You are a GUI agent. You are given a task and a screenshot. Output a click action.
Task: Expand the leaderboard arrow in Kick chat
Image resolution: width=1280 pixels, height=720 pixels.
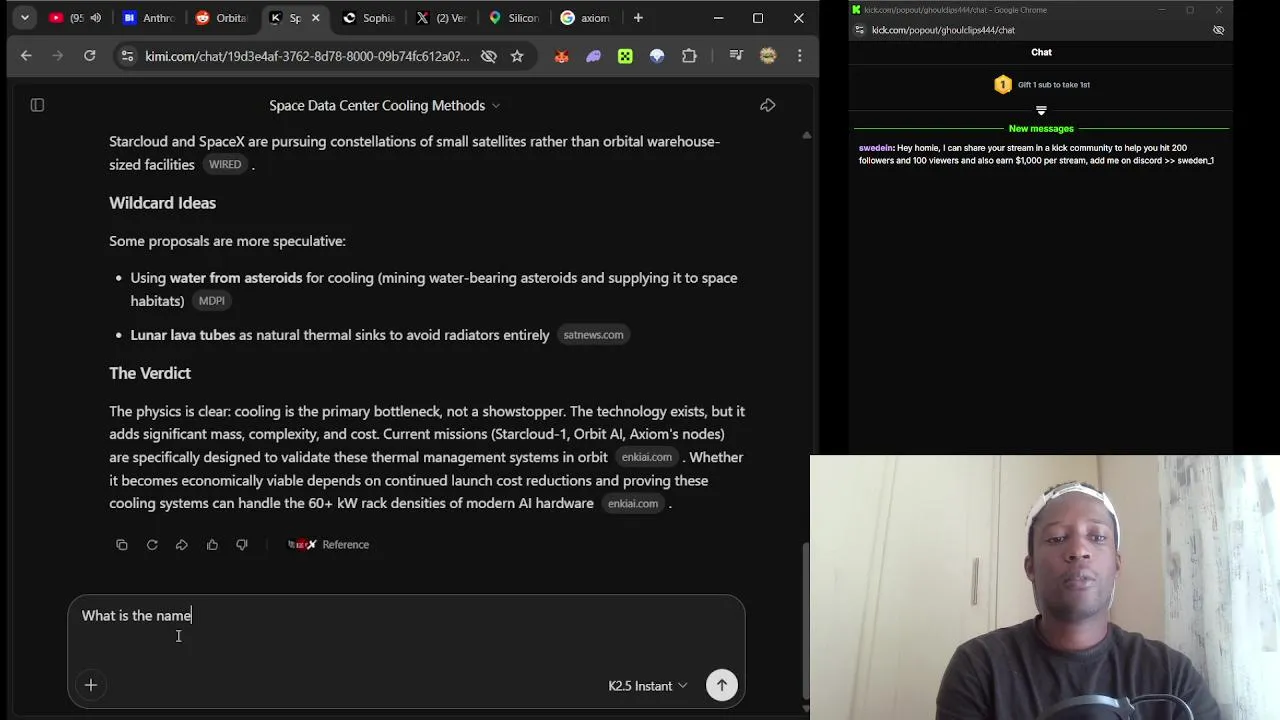click(x=1041, y=110)
